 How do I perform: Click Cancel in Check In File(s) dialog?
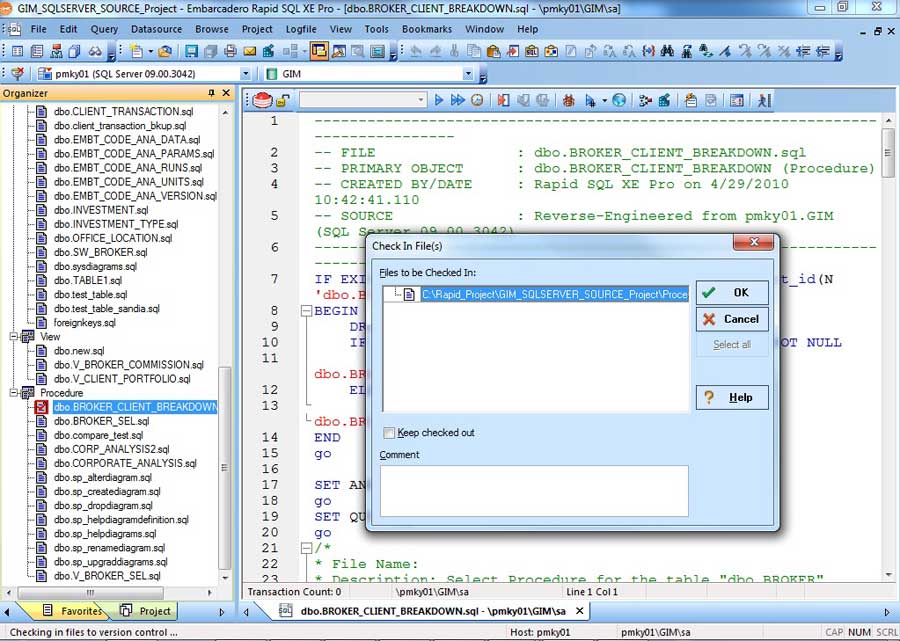tap(732, 319)
